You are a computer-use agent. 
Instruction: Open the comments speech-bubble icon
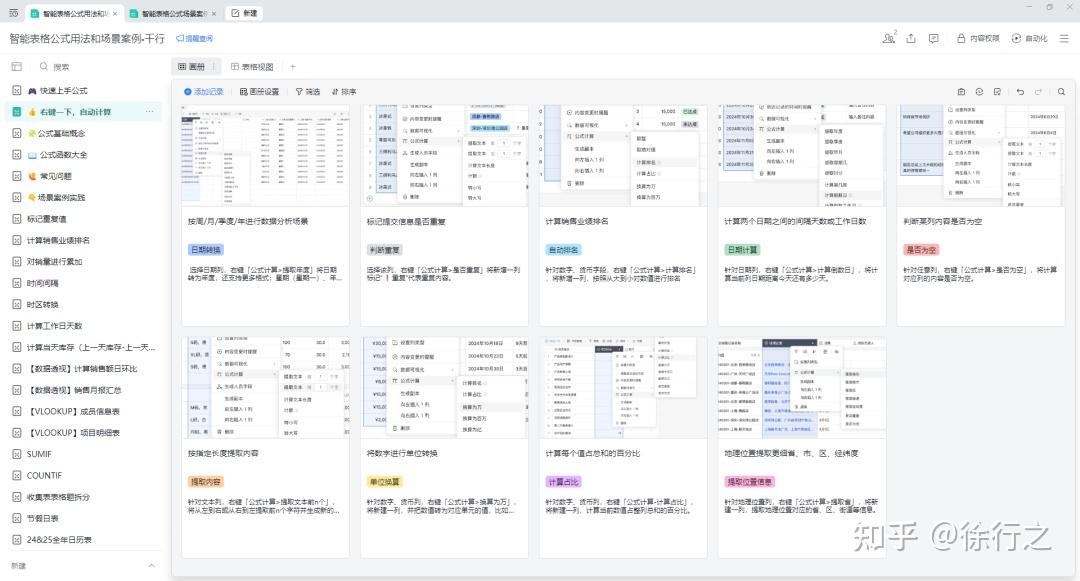(933, 39)
